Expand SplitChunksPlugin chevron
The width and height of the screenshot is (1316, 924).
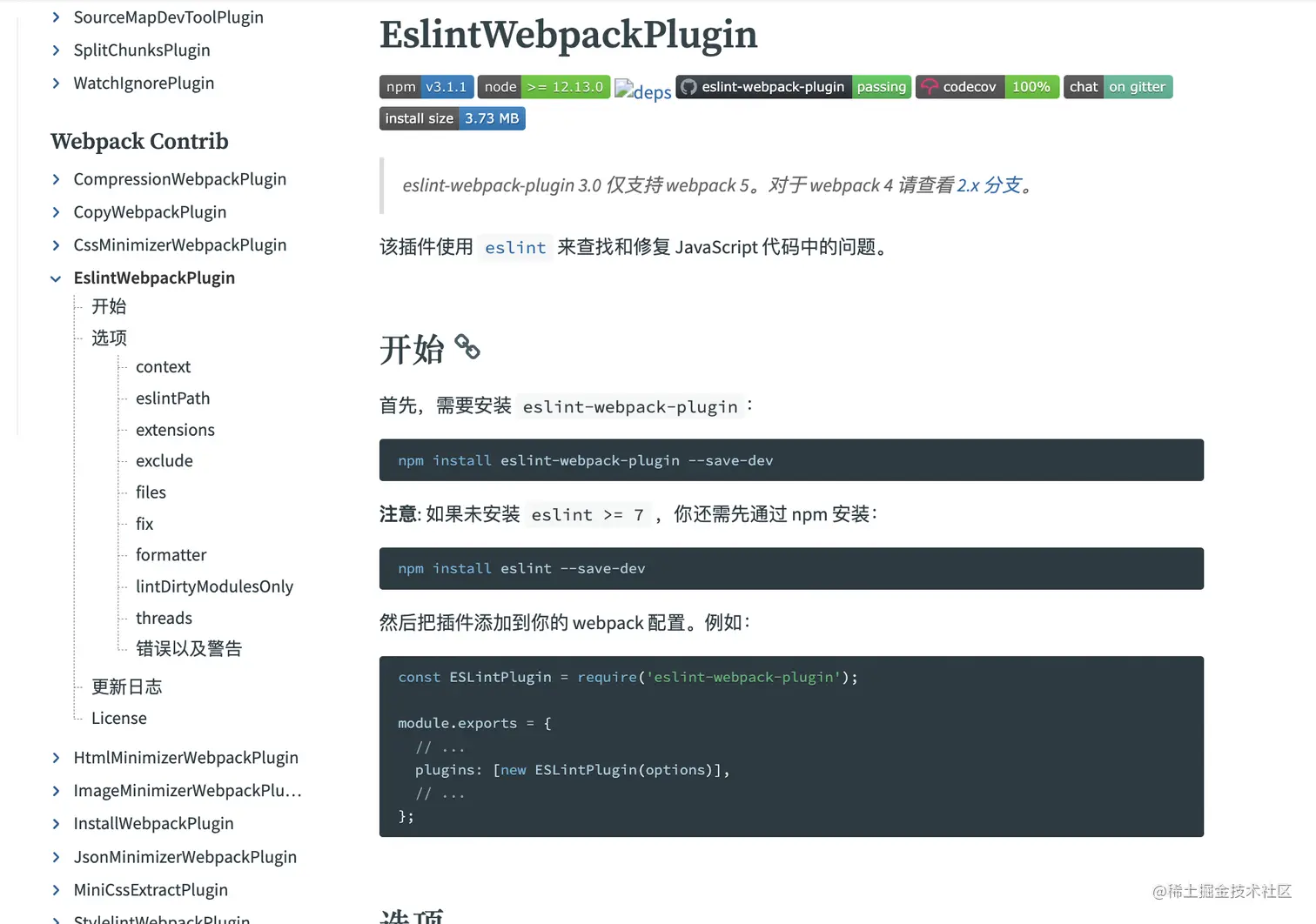pyautogui.click(x=56, y=50)
